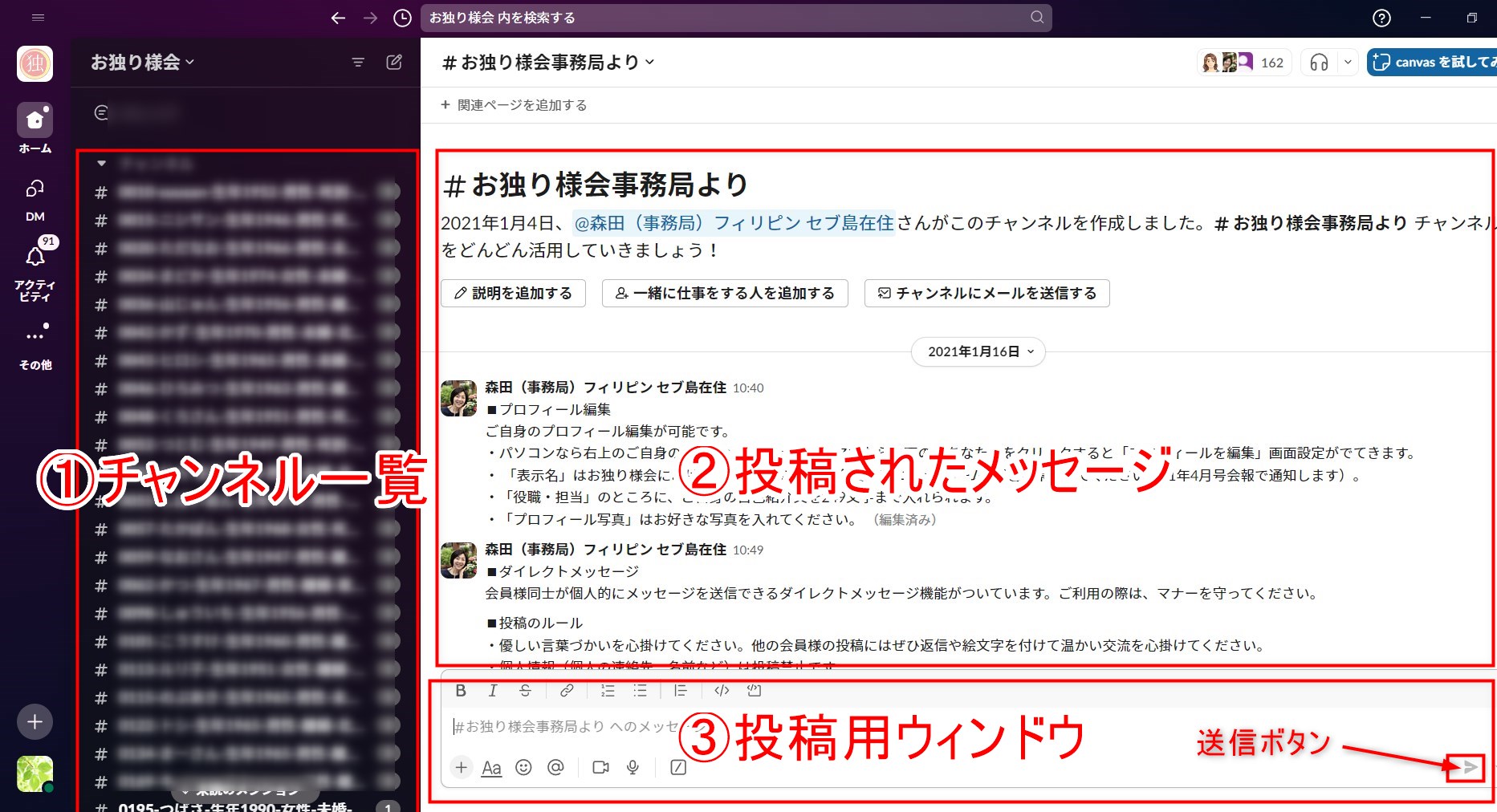Open 森田 avatar on 10:40 message
The width and height of the screenshot is (1497, 812).
tap(458, 398)
